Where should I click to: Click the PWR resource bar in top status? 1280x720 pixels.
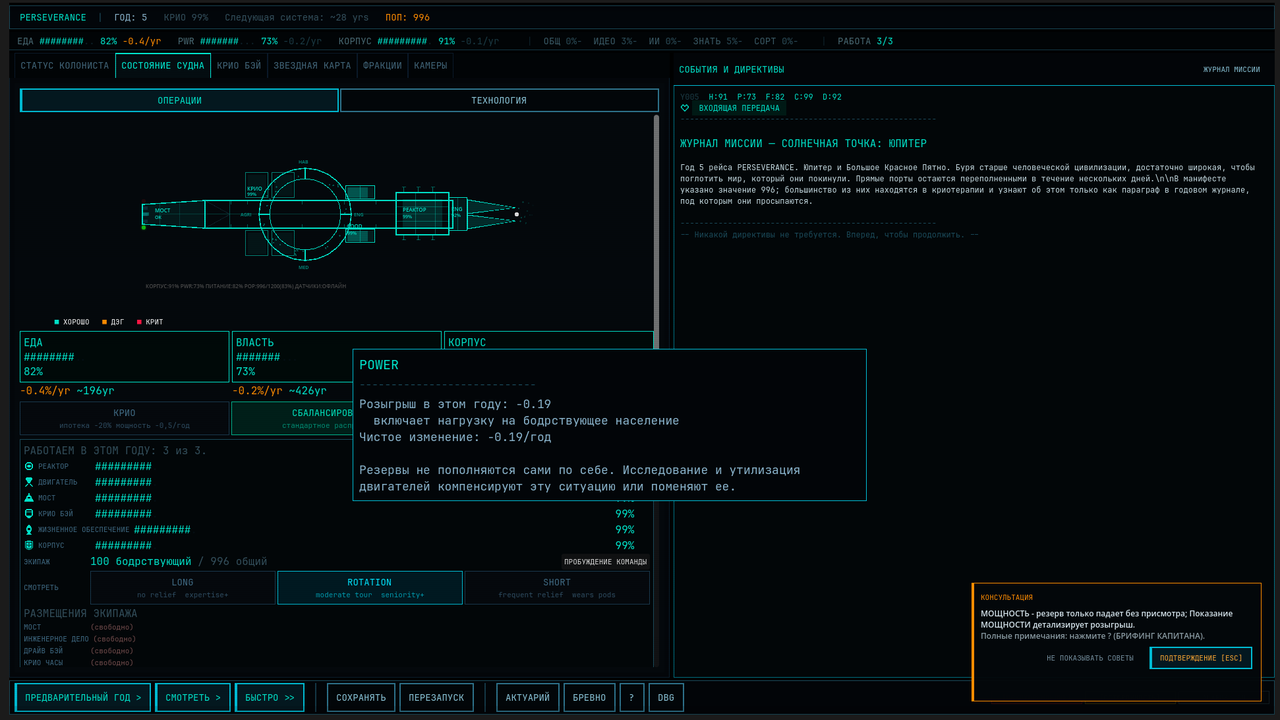click(x=250, y=41)
